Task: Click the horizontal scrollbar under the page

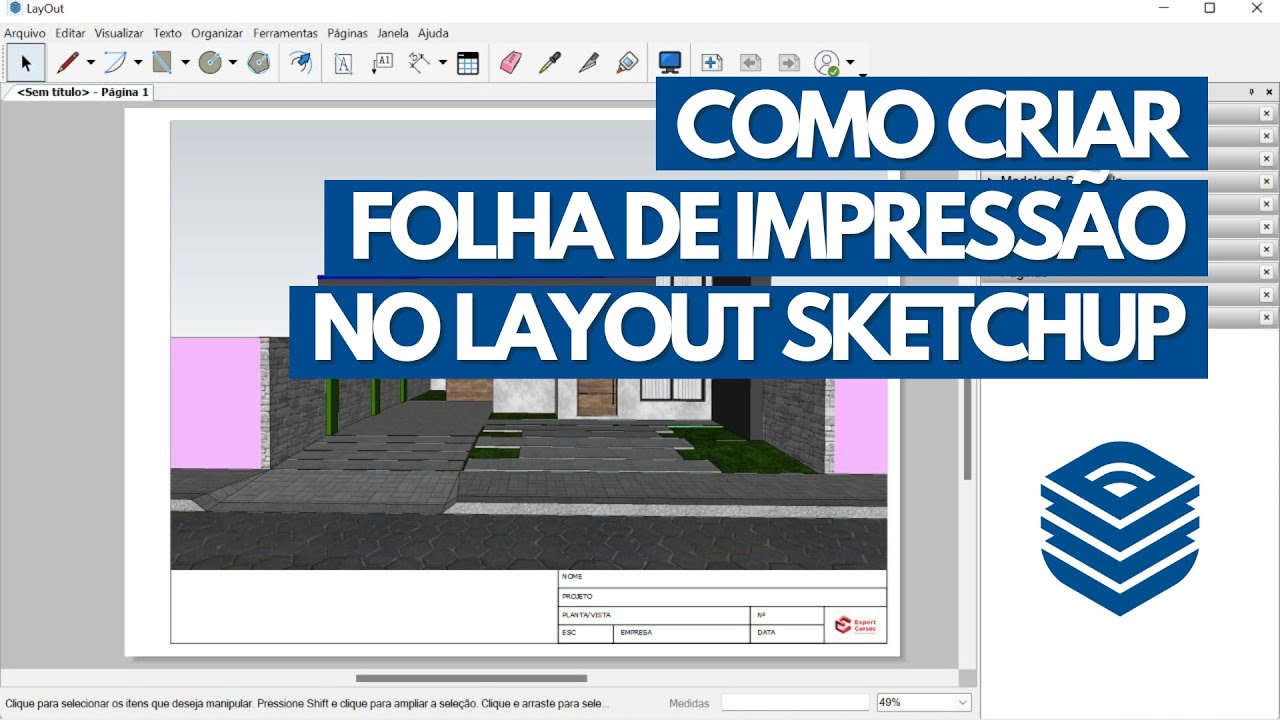Action: click(x=471, y=678)
